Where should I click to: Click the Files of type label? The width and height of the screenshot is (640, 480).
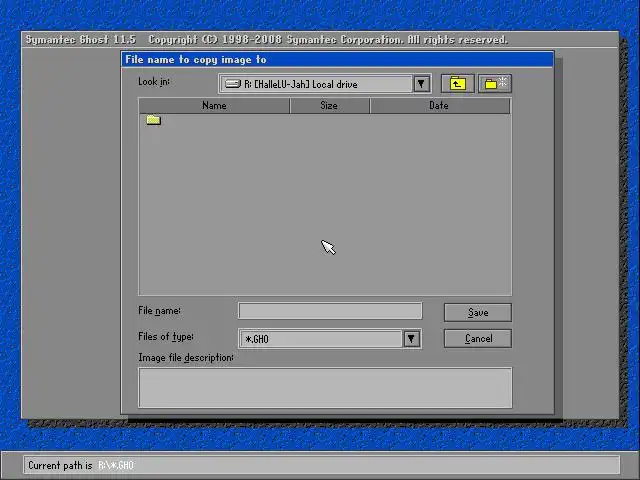point(166,337)
